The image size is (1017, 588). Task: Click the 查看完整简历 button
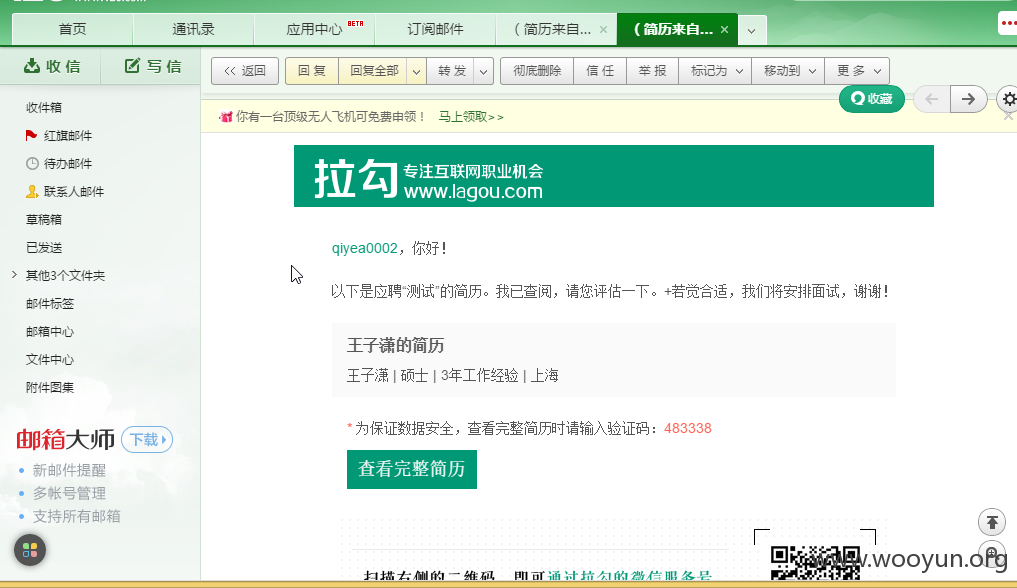pyautogui.click(x=412, y=469)
